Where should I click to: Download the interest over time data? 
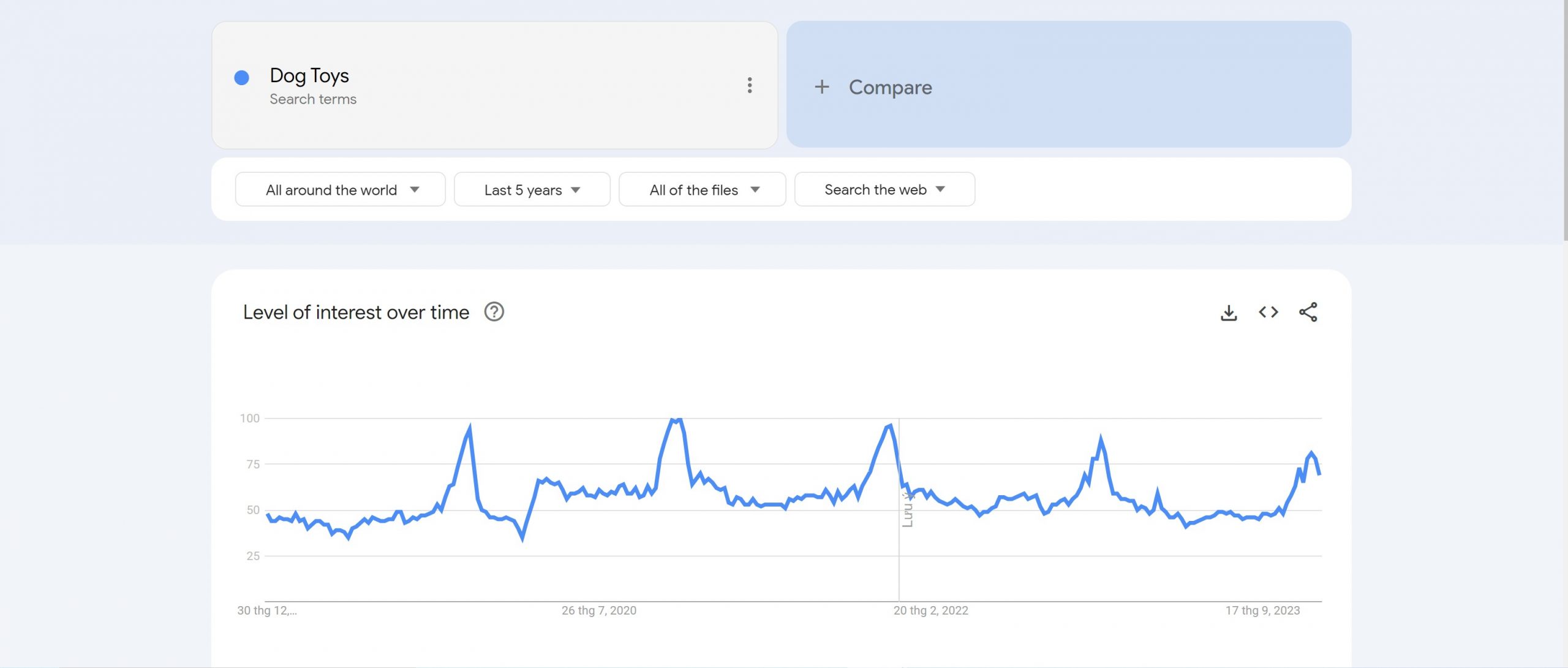(1229, 313)
